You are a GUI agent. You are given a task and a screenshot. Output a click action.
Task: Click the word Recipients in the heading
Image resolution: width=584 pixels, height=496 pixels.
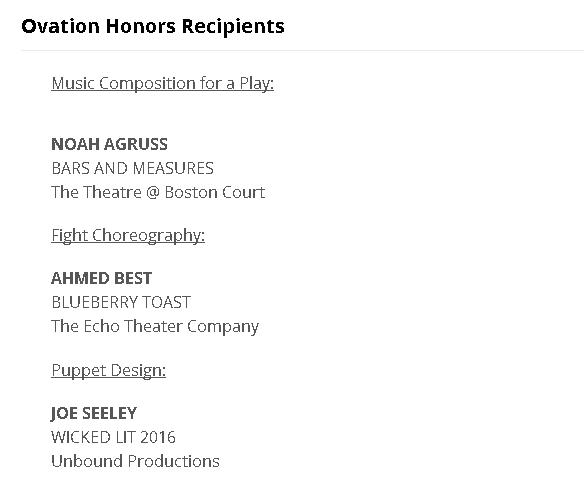(233, 27)
